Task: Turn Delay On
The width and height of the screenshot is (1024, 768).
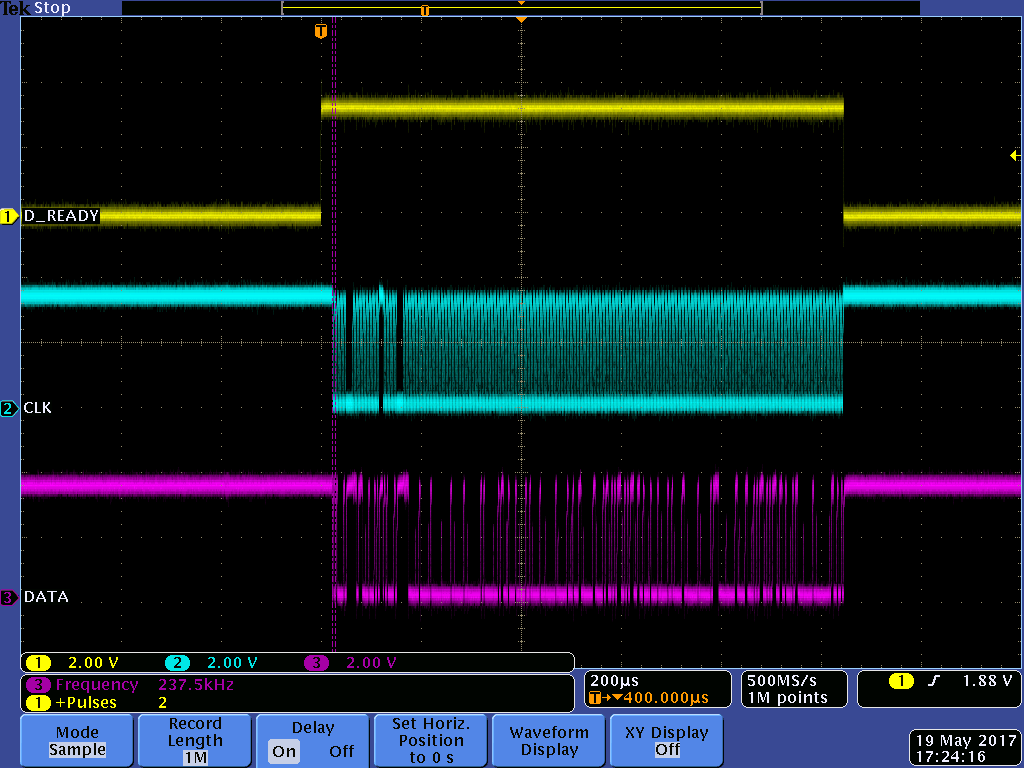Action: tap(284, 751)
